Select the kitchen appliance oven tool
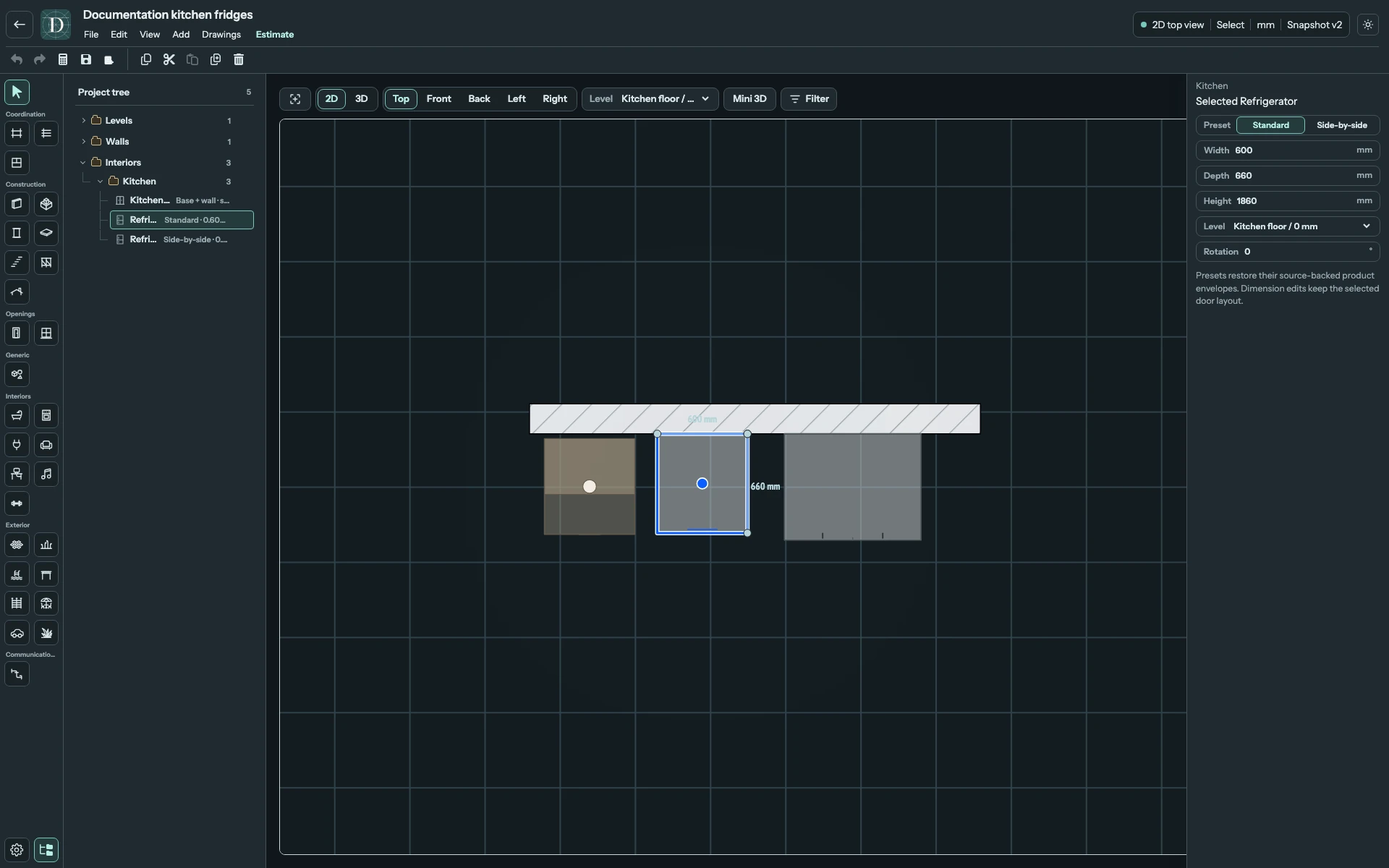The height and width of the screenshot is (868, 1389). point(46,416)
